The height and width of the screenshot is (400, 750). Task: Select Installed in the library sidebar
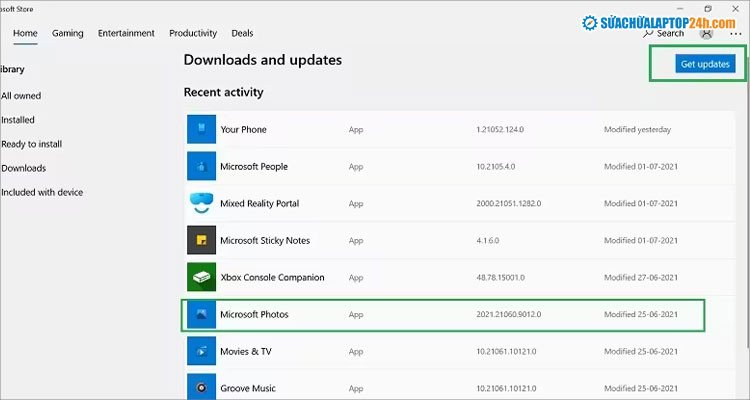[x=18, y=120]
